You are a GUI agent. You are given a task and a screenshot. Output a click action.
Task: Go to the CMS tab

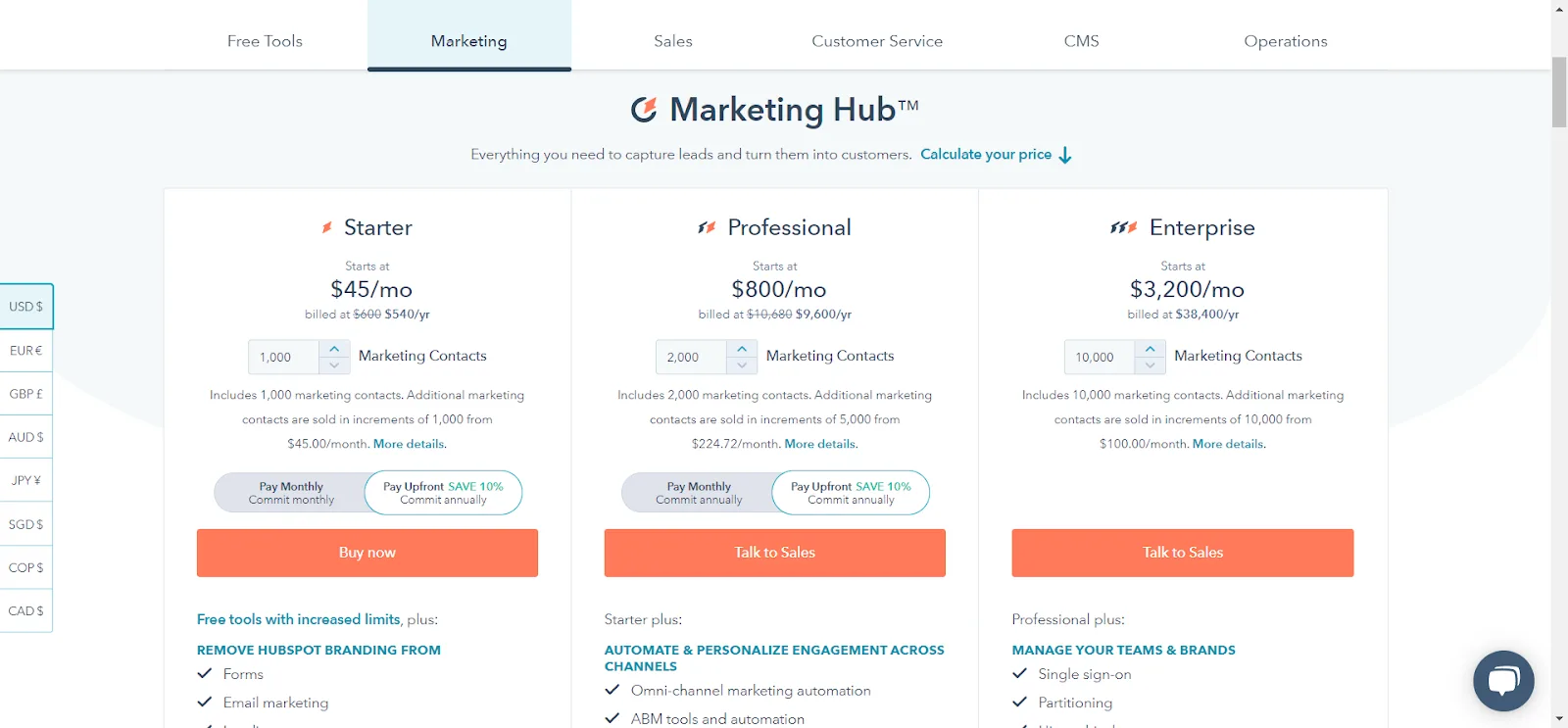(1082, 41)
